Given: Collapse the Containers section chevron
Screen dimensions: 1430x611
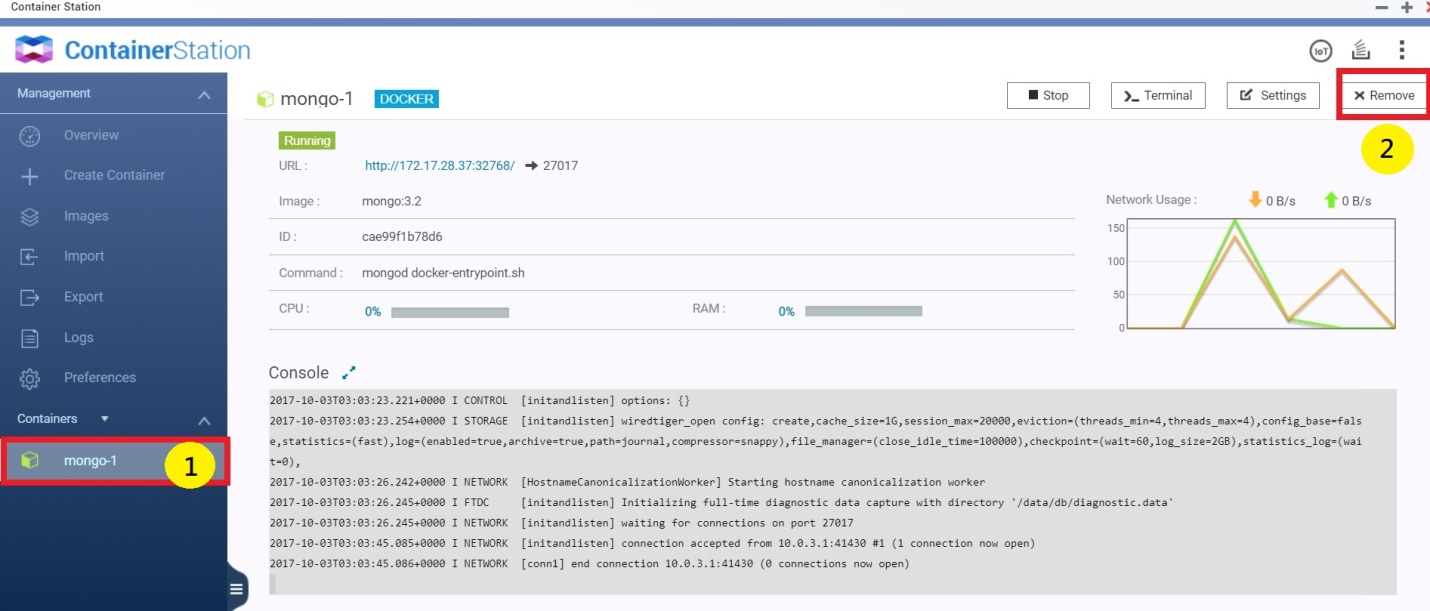Looking at the screenshot, I should coord(204,421).
